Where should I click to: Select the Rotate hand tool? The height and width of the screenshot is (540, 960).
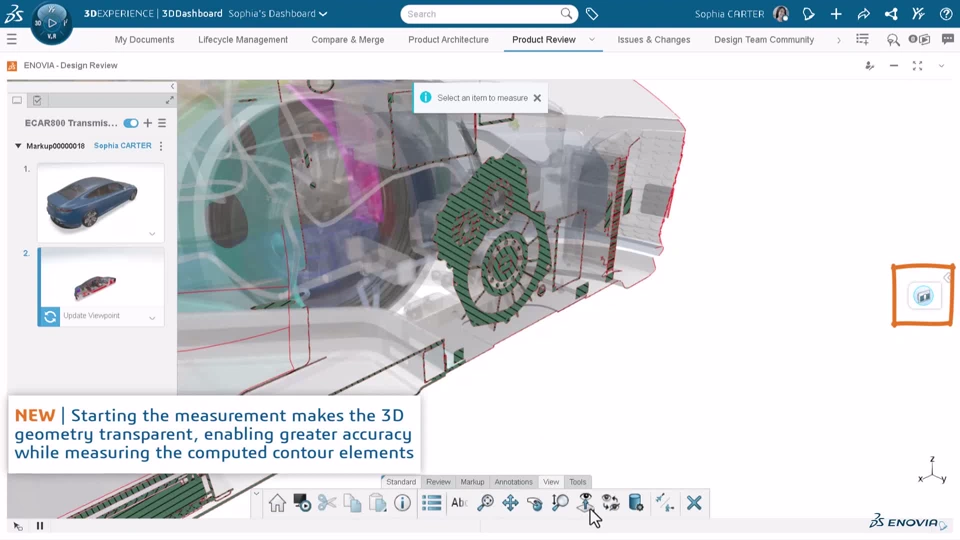[x=535, y=503]
